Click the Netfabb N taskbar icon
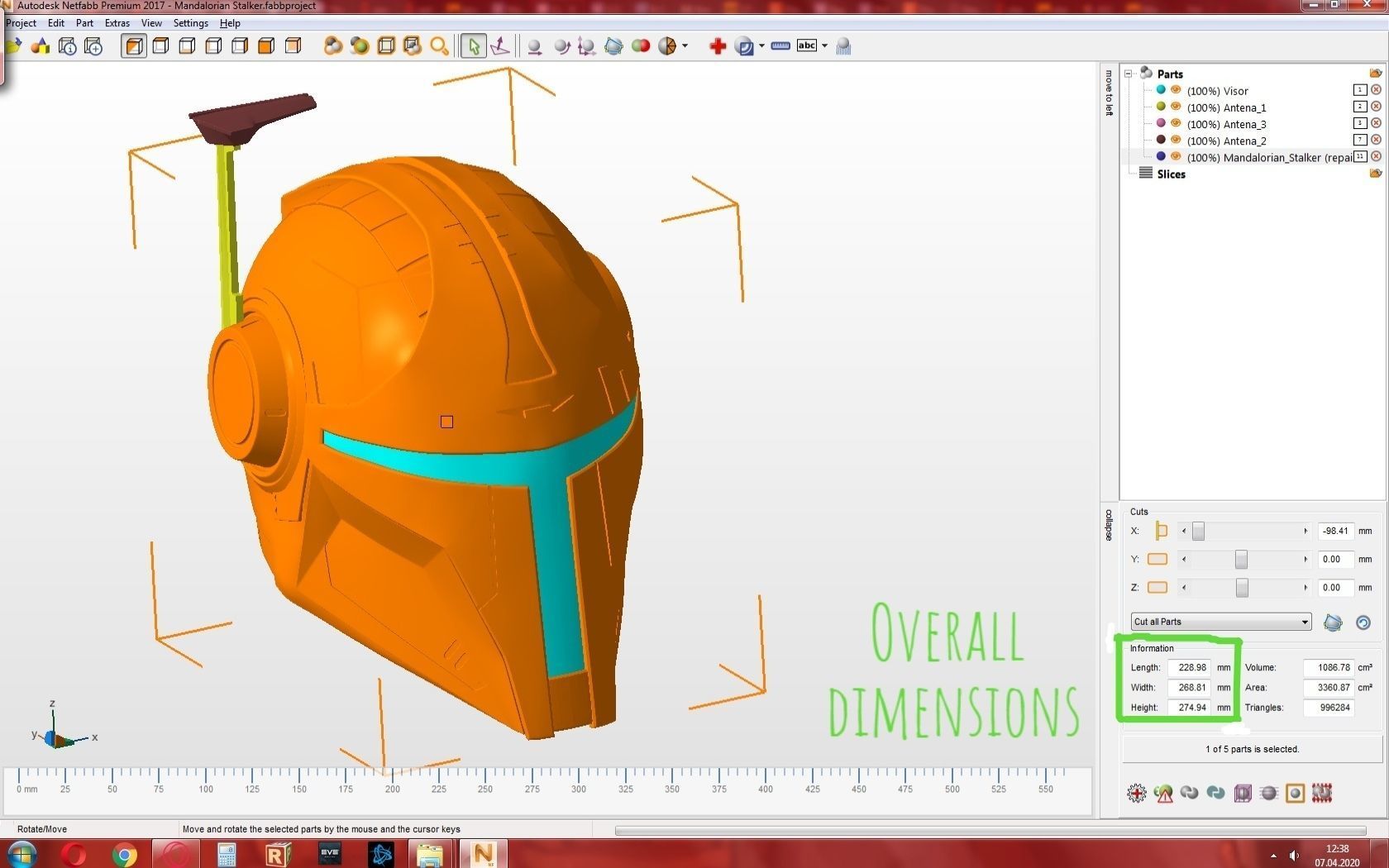 click(x=483, y=854)
